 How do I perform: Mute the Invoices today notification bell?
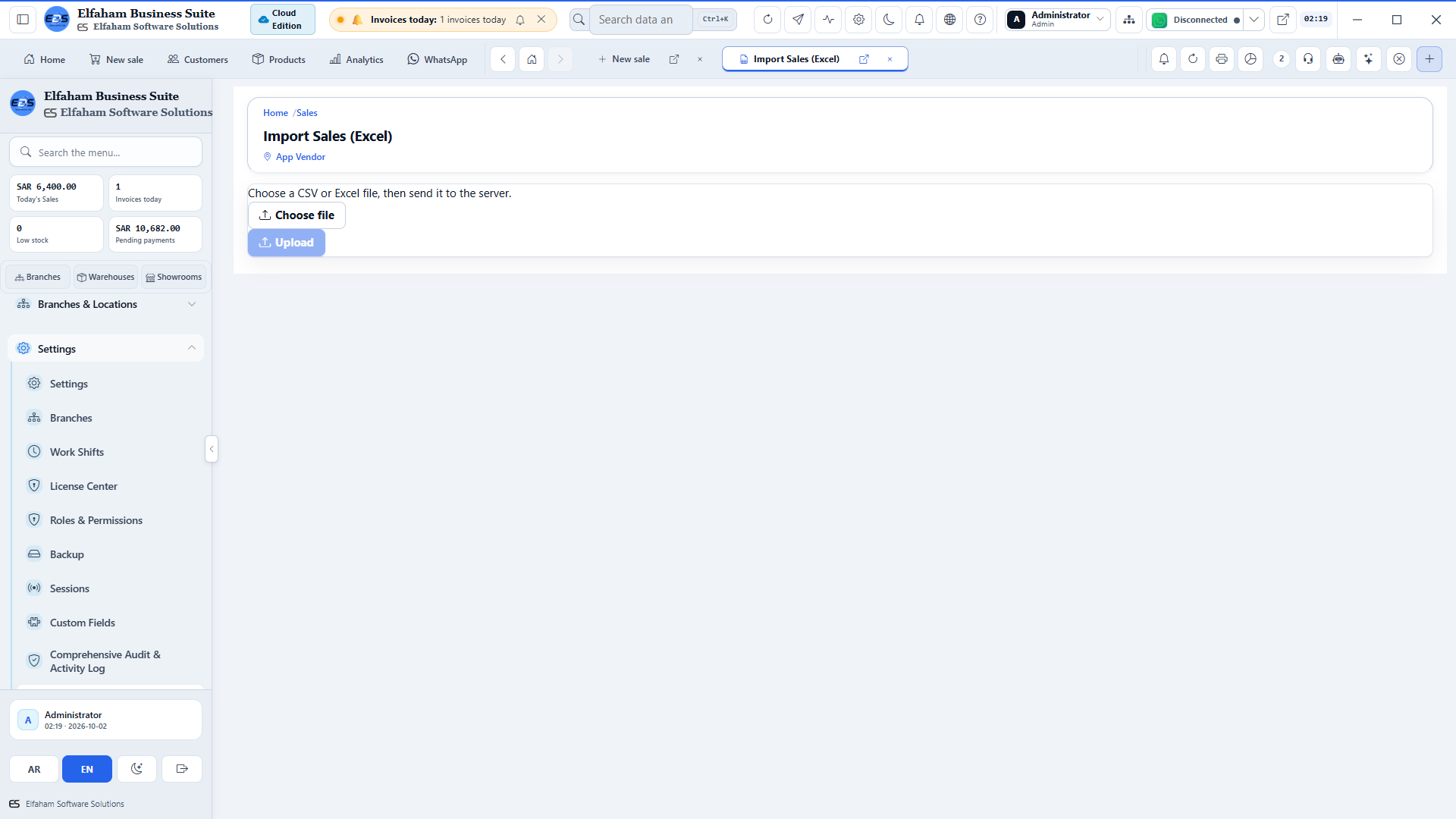[x=520, y=20]
